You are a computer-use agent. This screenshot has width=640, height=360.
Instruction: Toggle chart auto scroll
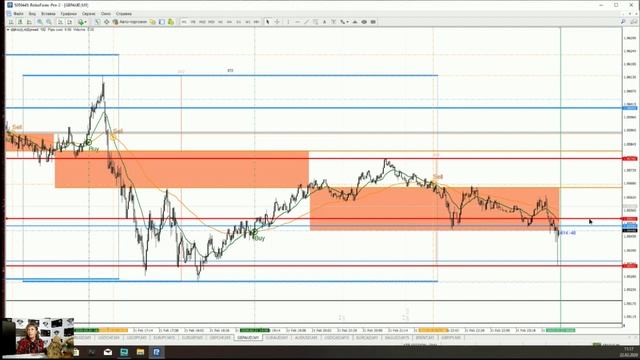(x=60, y=22)
